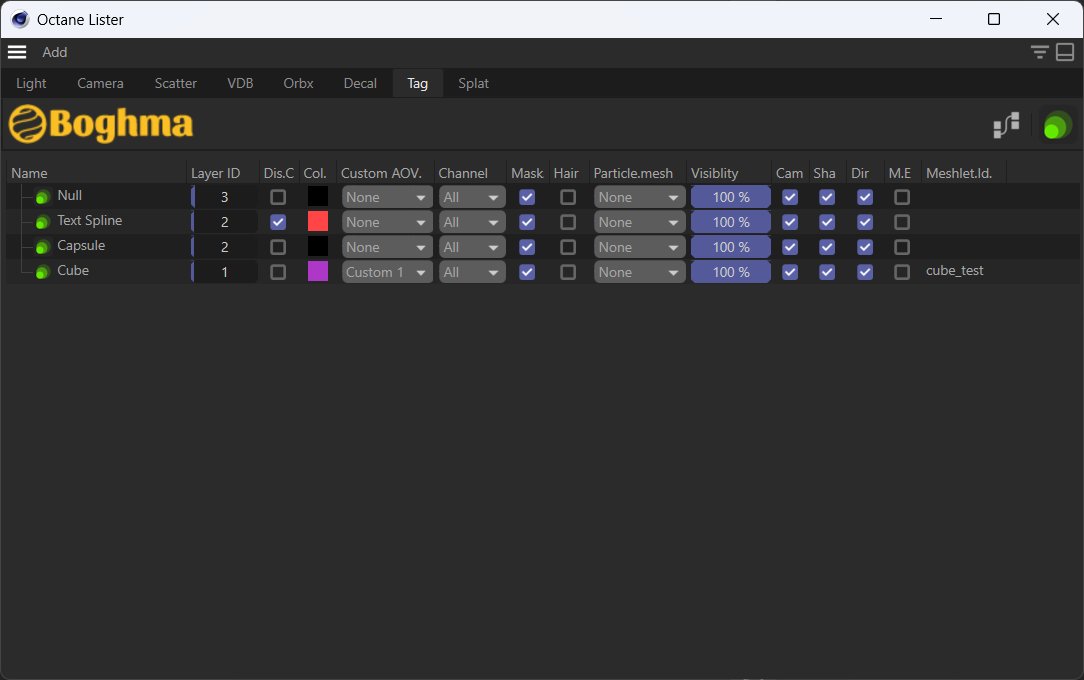This screenshot has height=680, width=1084.
Task: Enable Hair checkbox for Text Spline
Action: [568, 222]
